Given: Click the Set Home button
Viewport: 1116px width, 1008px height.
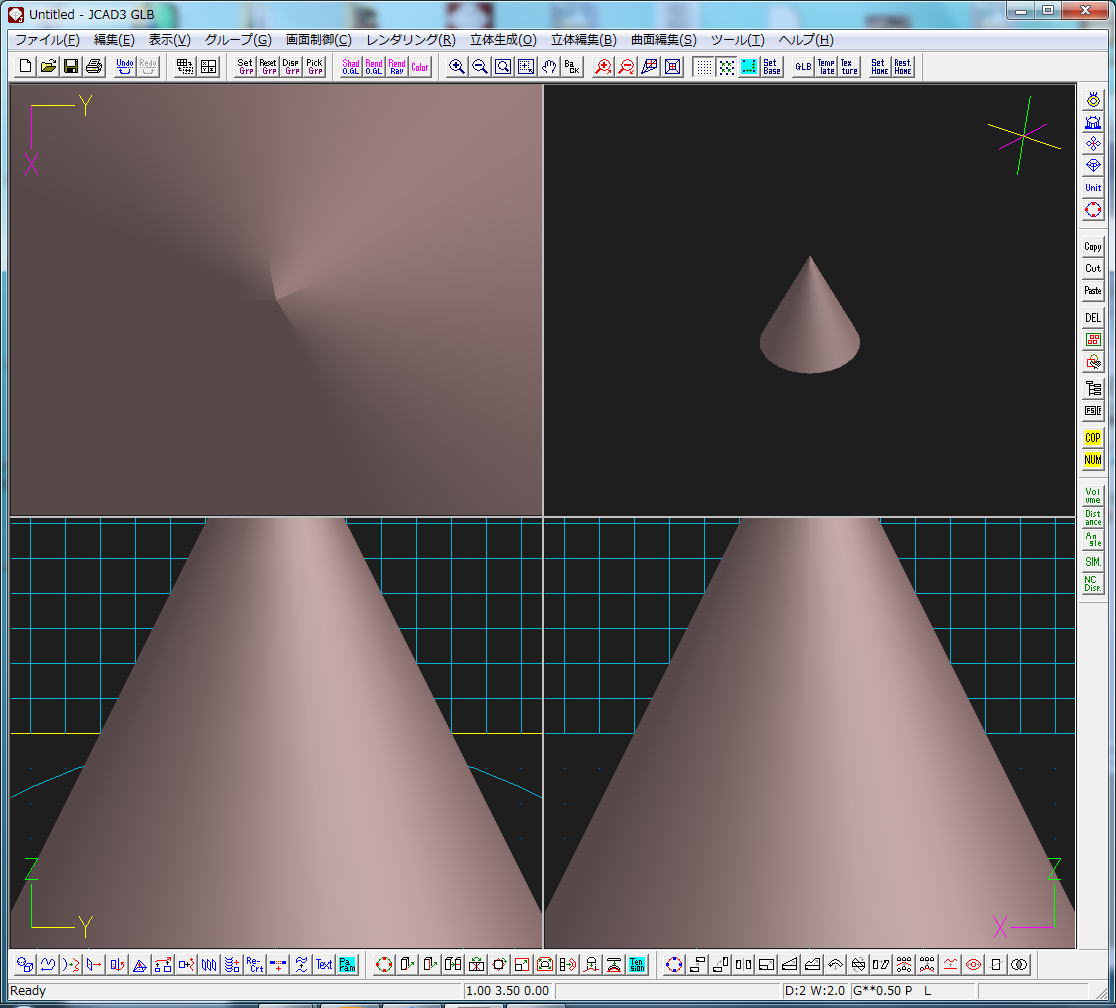Looking at the screenshot, I should pos(880,67).
